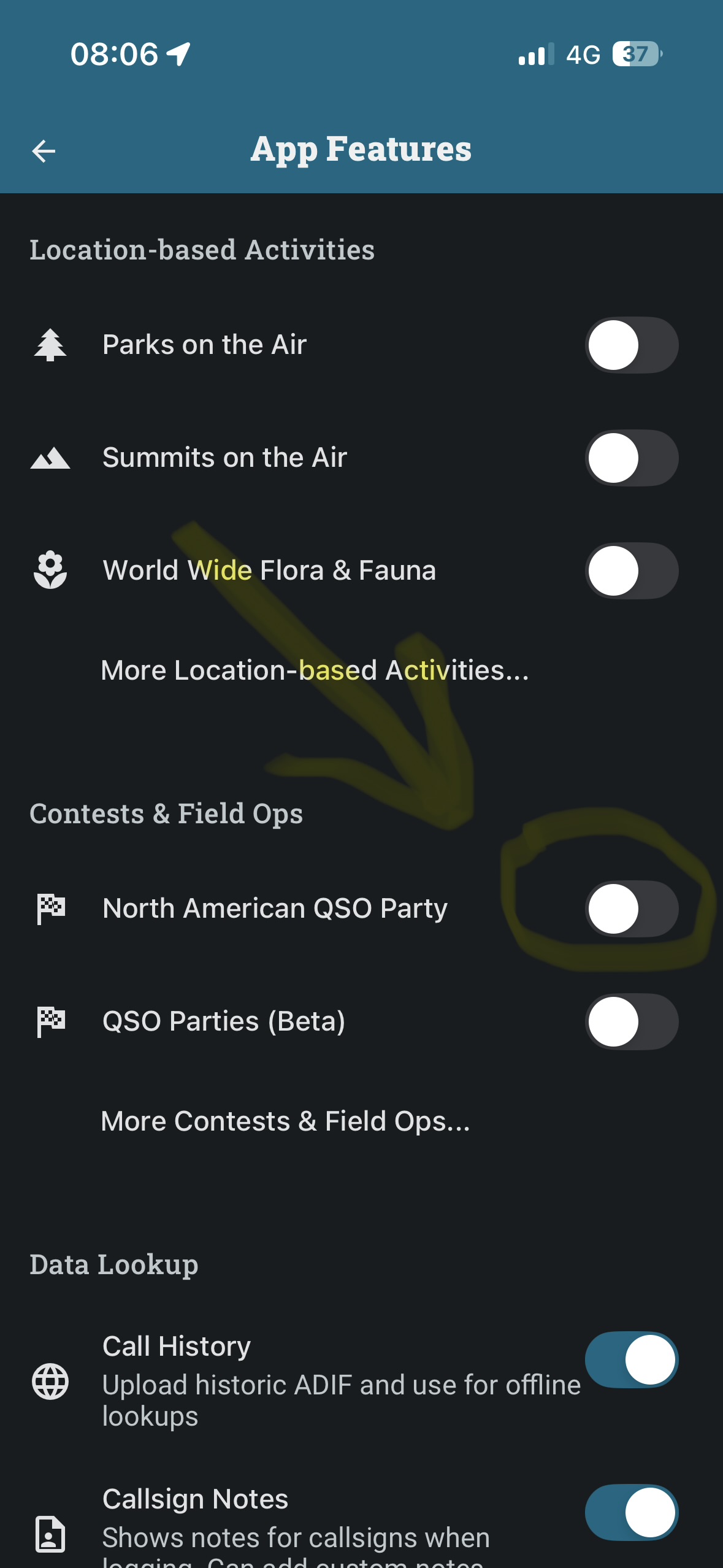Switch on QSO Parties (Beta)

632,1021
